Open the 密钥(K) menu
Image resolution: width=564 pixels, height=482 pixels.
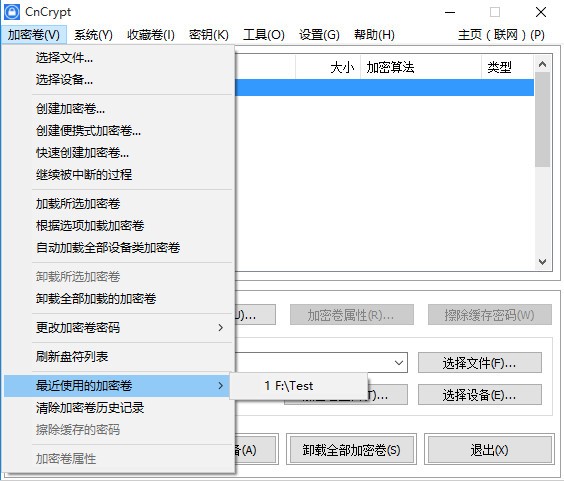tap(209, 35)
